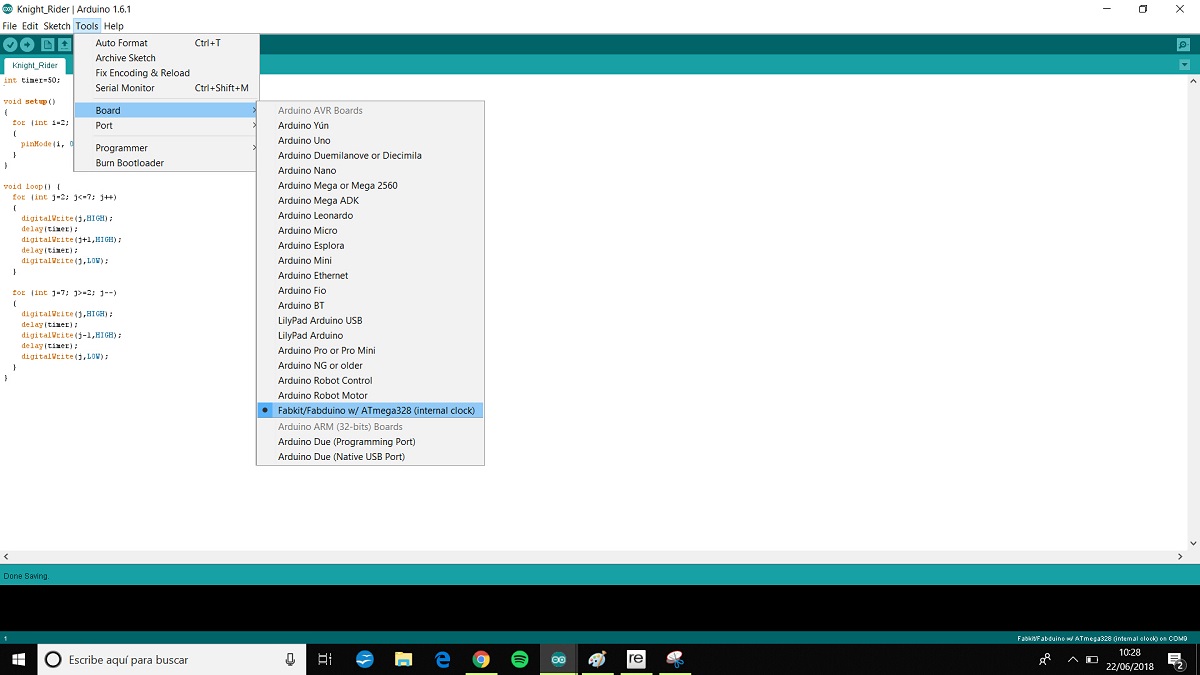The height and width of the screenshot is (675, 1200).
Task: Select Arduino Mega ADK board
Action: point(370,201)
